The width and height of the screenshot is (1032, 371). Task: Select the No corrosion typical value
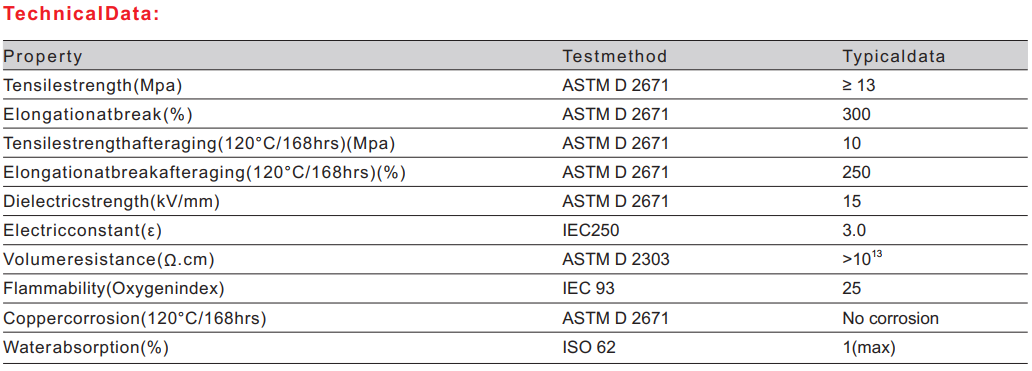pos(890,318)
